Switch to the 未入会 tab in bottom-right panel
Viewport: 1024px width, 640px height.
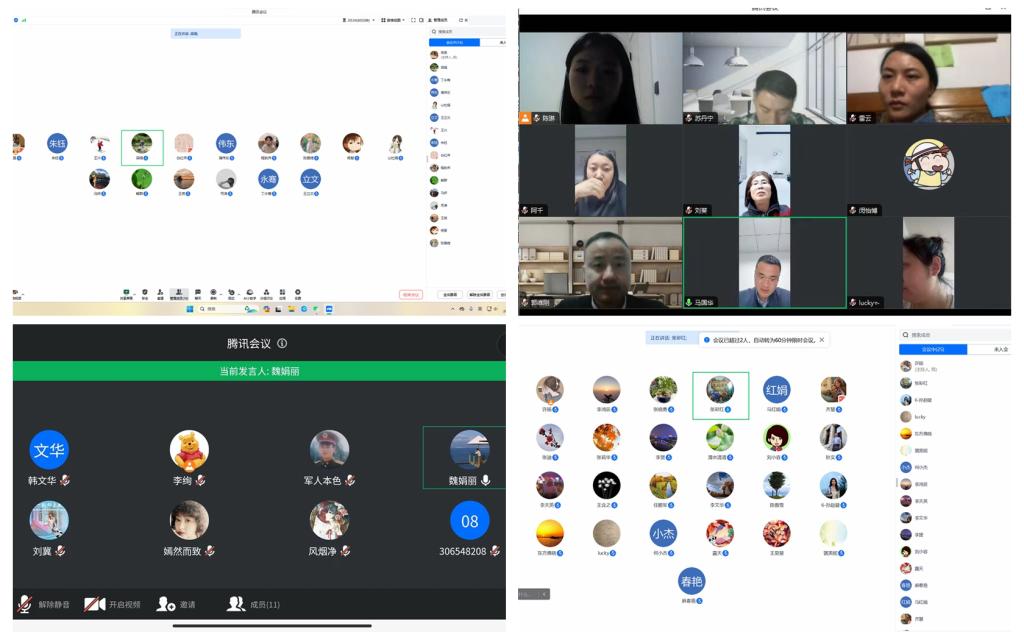(1000, 349)
